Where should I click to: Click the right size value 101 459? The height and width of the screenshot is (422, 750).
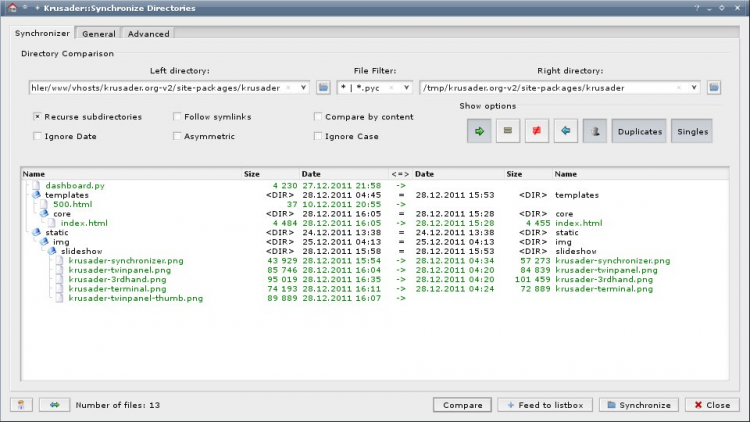pyautogui.click(x=532, y=279)
